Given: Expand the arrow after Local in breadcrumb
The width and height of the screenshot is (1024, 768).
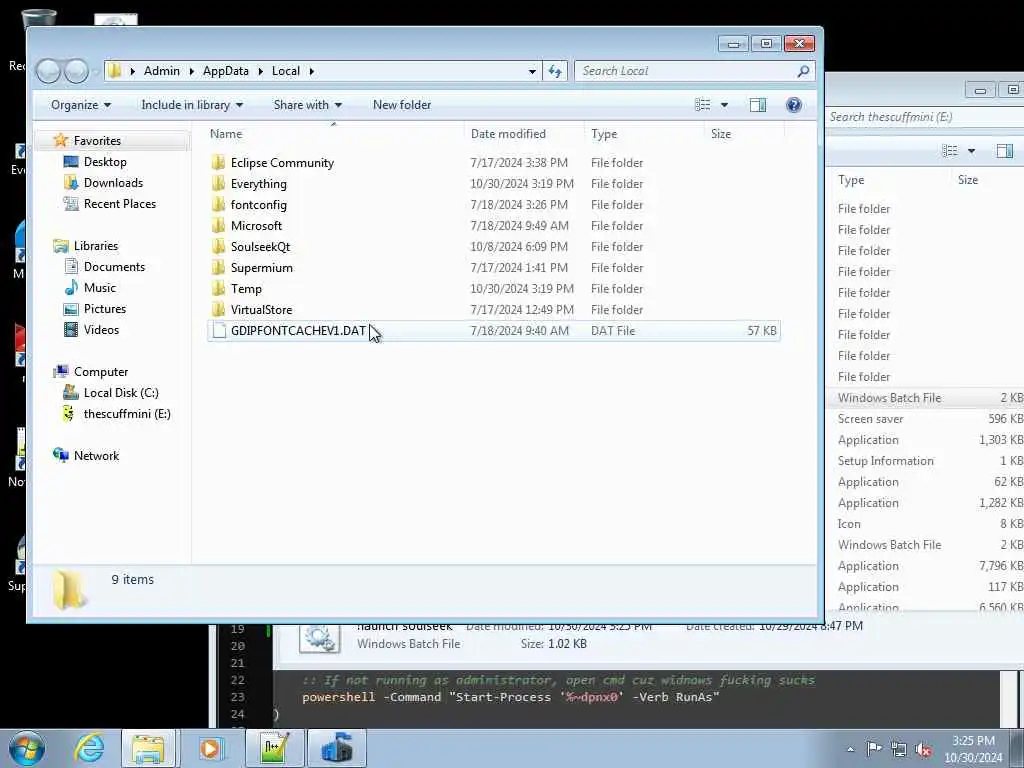Looking at the screenshot, I should click(312, 71).
